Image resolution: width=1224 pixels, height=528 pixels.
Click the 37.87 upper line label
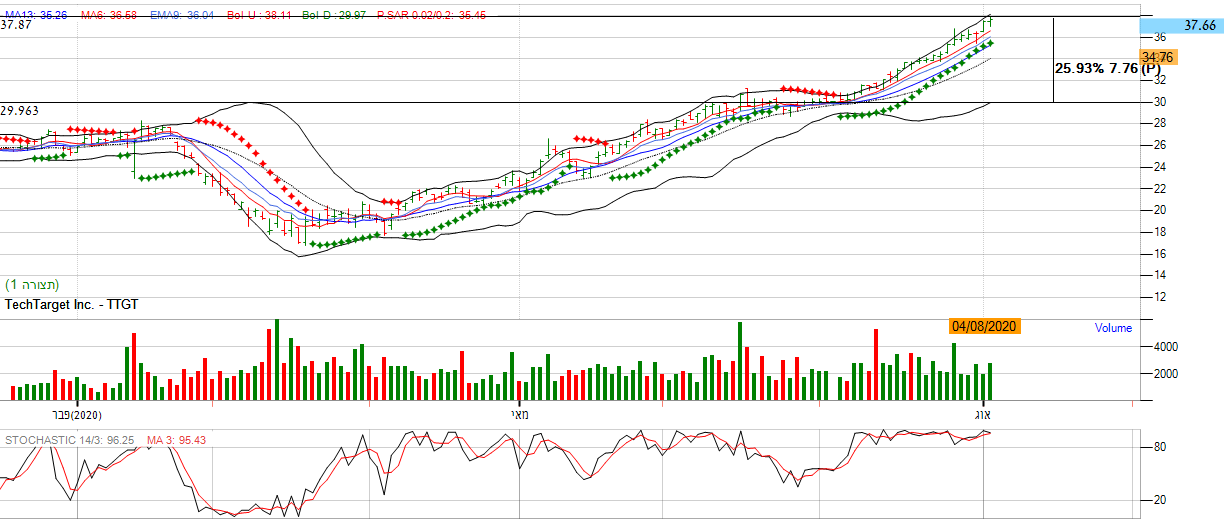pyautogui.click(x=16, y=26)
